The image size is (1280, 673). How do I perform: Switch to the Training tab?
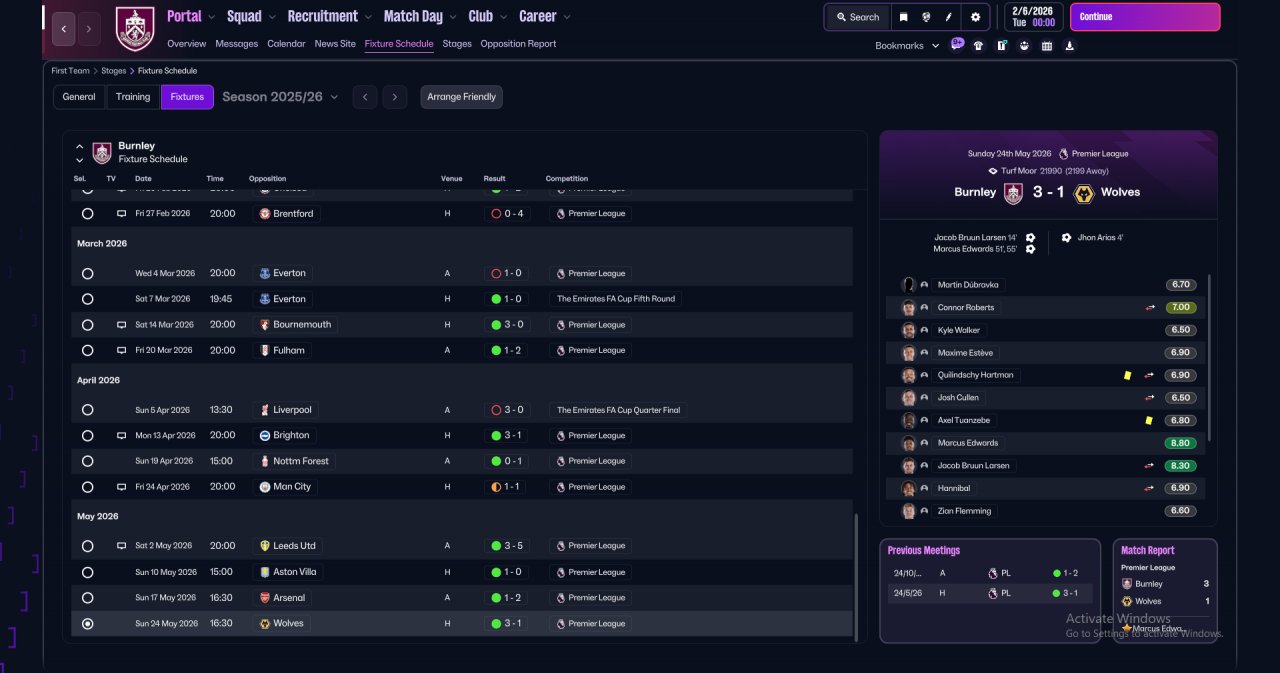(133, 97)
